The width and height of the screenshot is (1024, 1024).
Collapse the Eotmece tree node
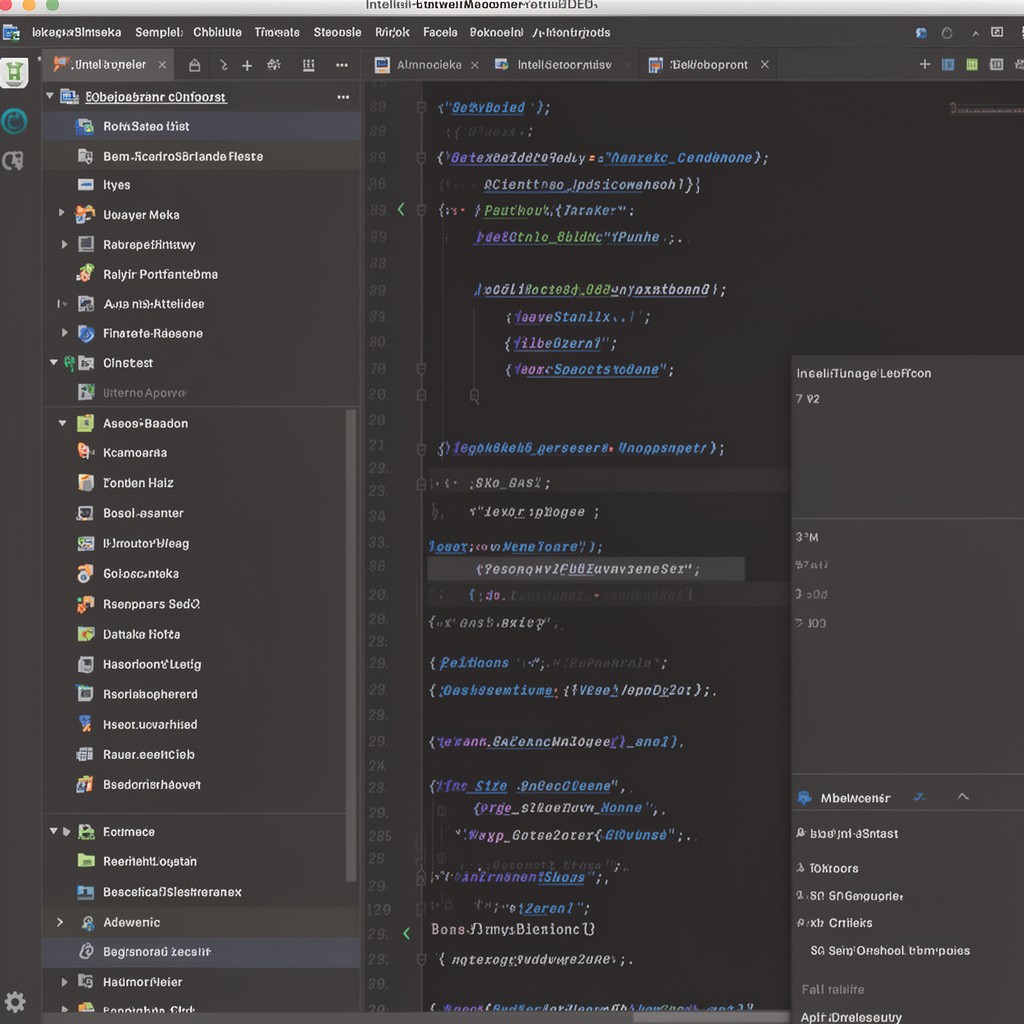click(54, 831)
